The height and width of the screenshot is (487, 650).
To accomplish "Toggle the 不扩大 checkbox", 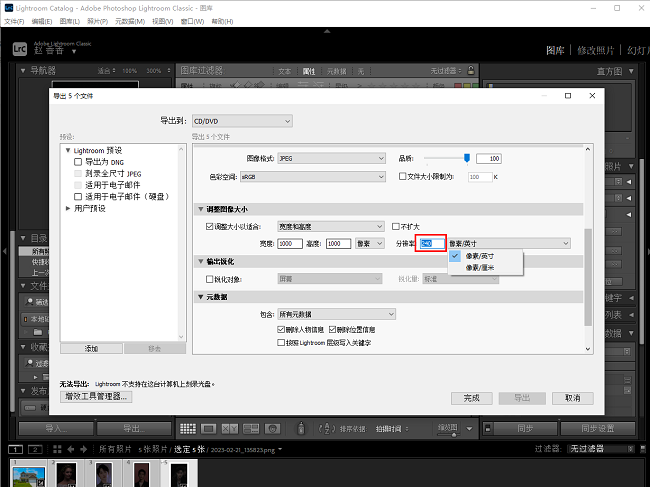I will click(x=396, y=227).
